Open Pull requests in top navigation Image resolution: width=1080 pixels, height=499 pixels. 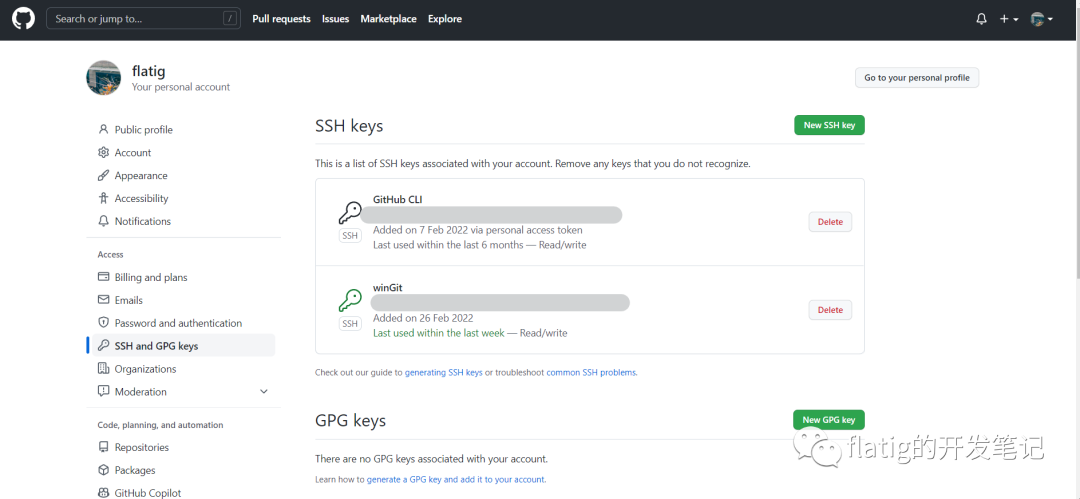pyautogui.click(x=281, y=19)
